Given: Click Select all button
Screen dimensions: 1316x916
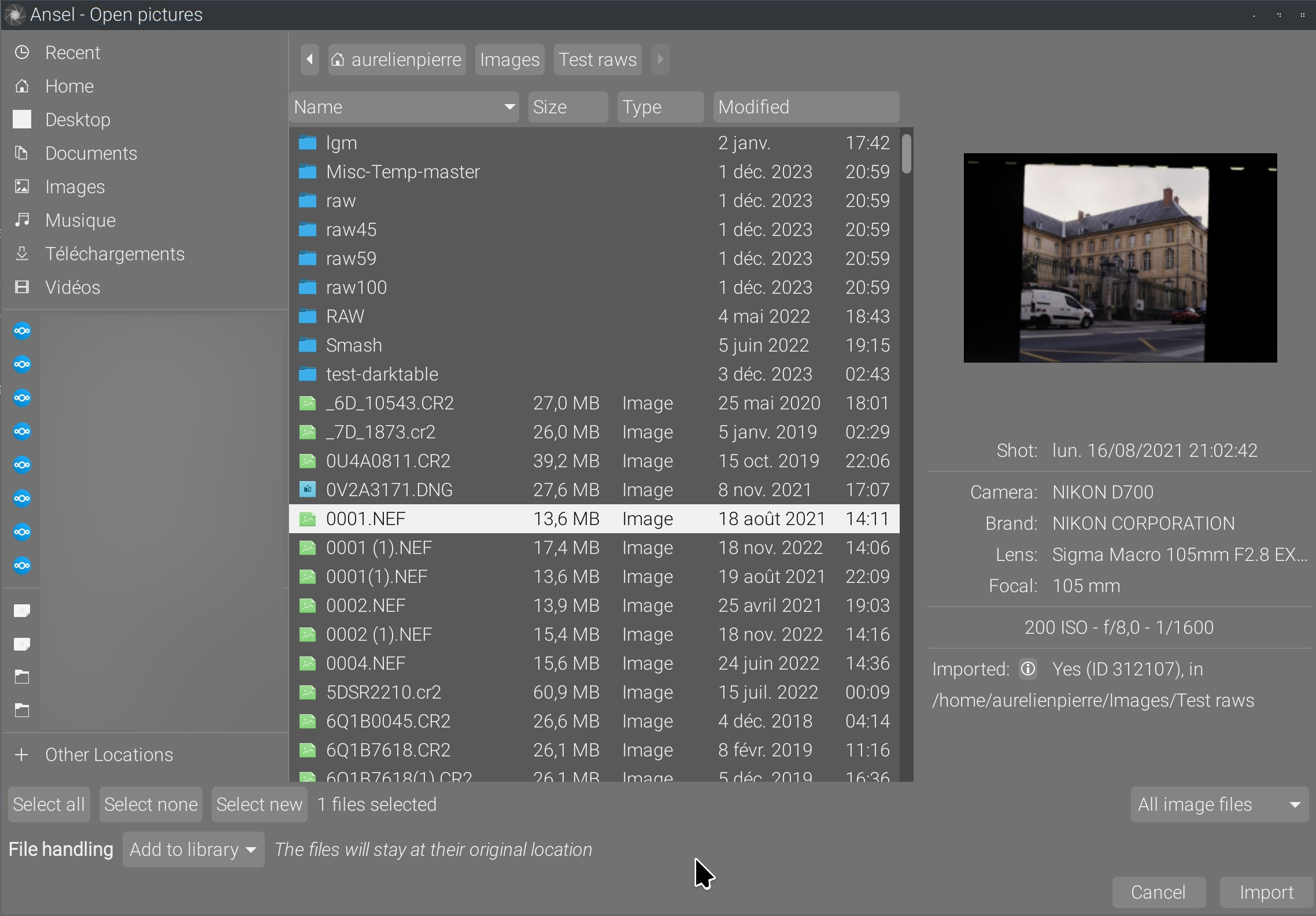Looking at the screenshot, I should [x=49, y=804].
